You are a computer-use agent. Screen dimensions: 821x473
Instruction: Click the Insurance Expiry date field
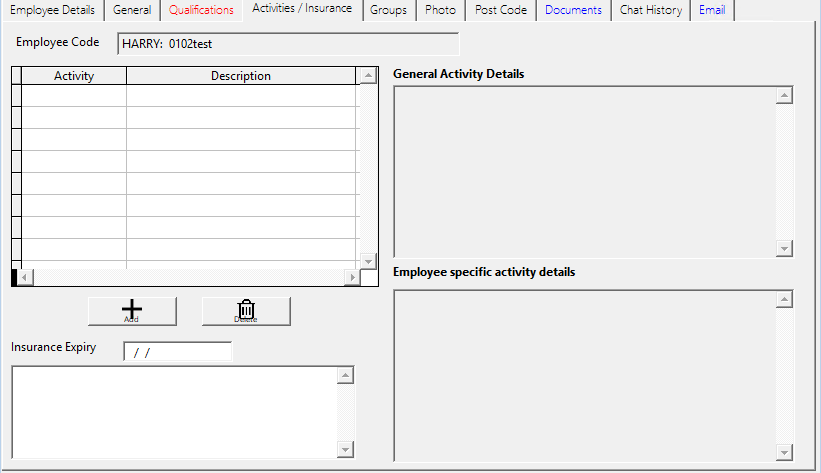coord(177,352)
